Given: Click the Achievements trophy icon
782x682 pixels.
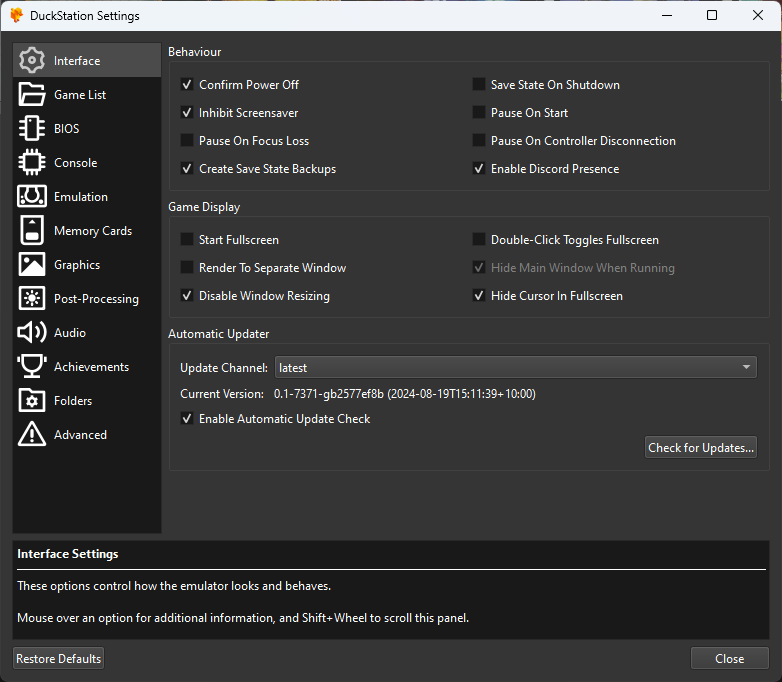Looking at the screenshot, I should (x=32, y=366).
